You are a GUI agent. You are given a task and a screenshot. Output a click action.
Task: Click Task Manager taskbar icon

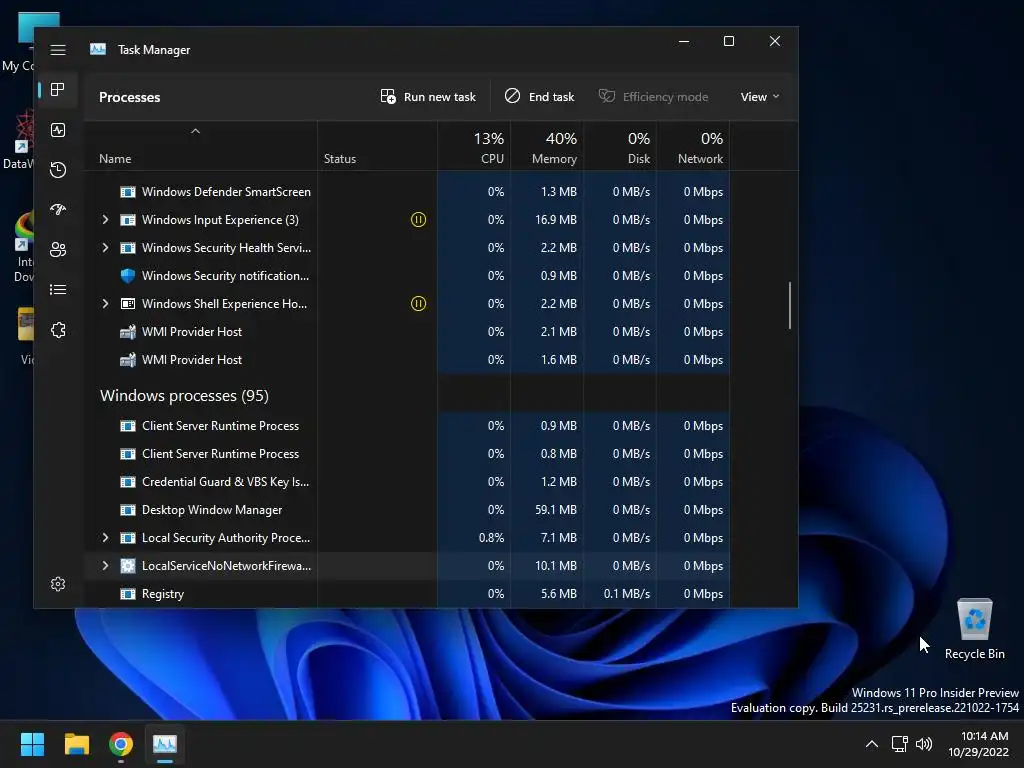click(165, 744)
